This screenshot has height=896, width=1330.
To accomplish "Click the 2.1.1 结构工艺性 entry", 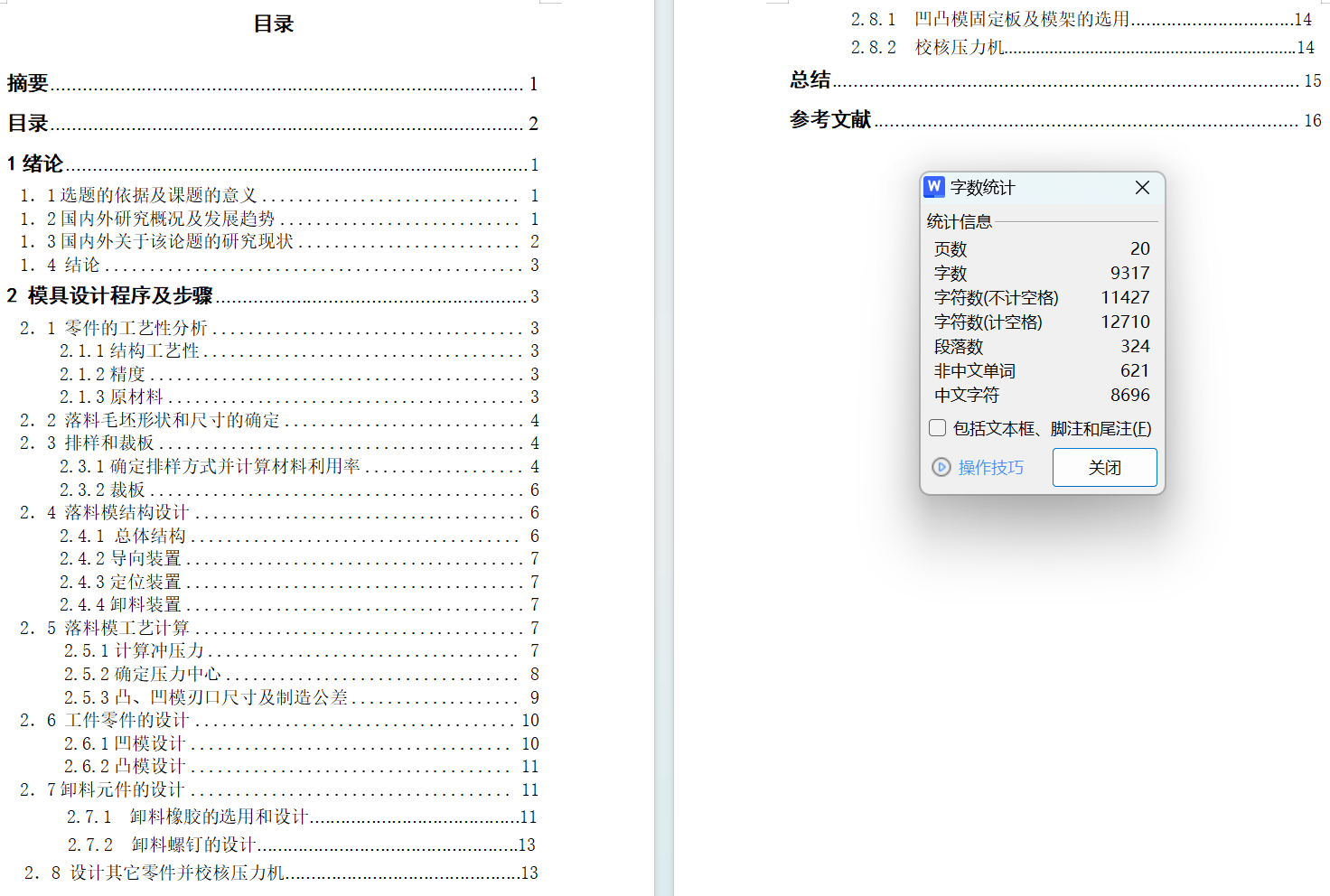I will tap(299, 350).
